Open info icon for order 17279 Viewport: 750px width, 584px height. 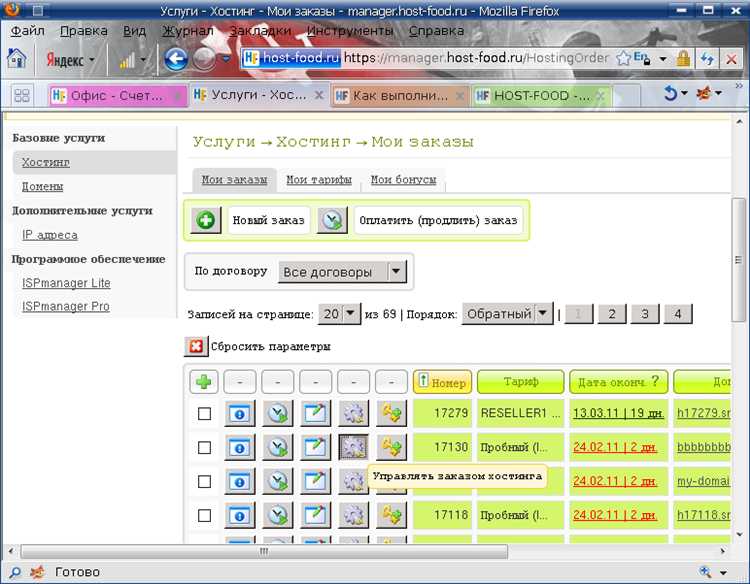[240, 413]
